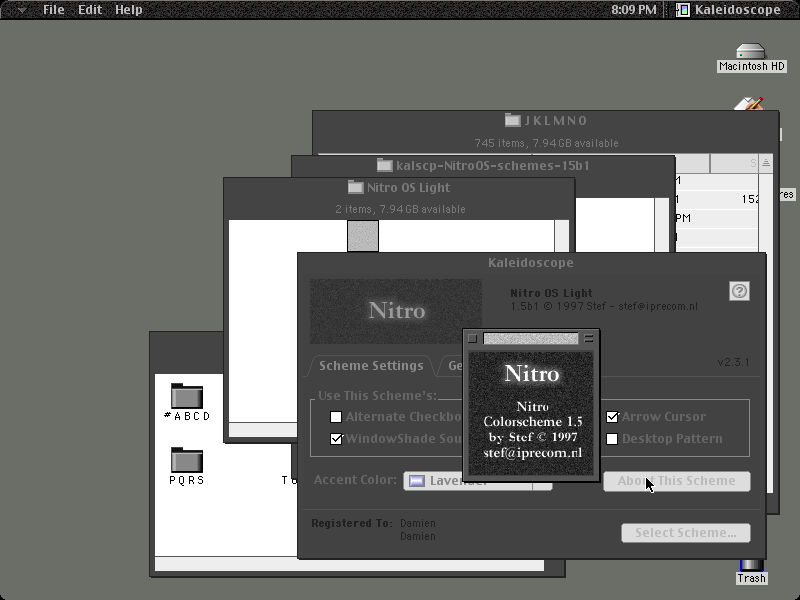Click the Nitro scheme preview image in Kaleidoscope
Image resolution: width=800 pixels, height=600 pixels.
click(x=396, y=311)
